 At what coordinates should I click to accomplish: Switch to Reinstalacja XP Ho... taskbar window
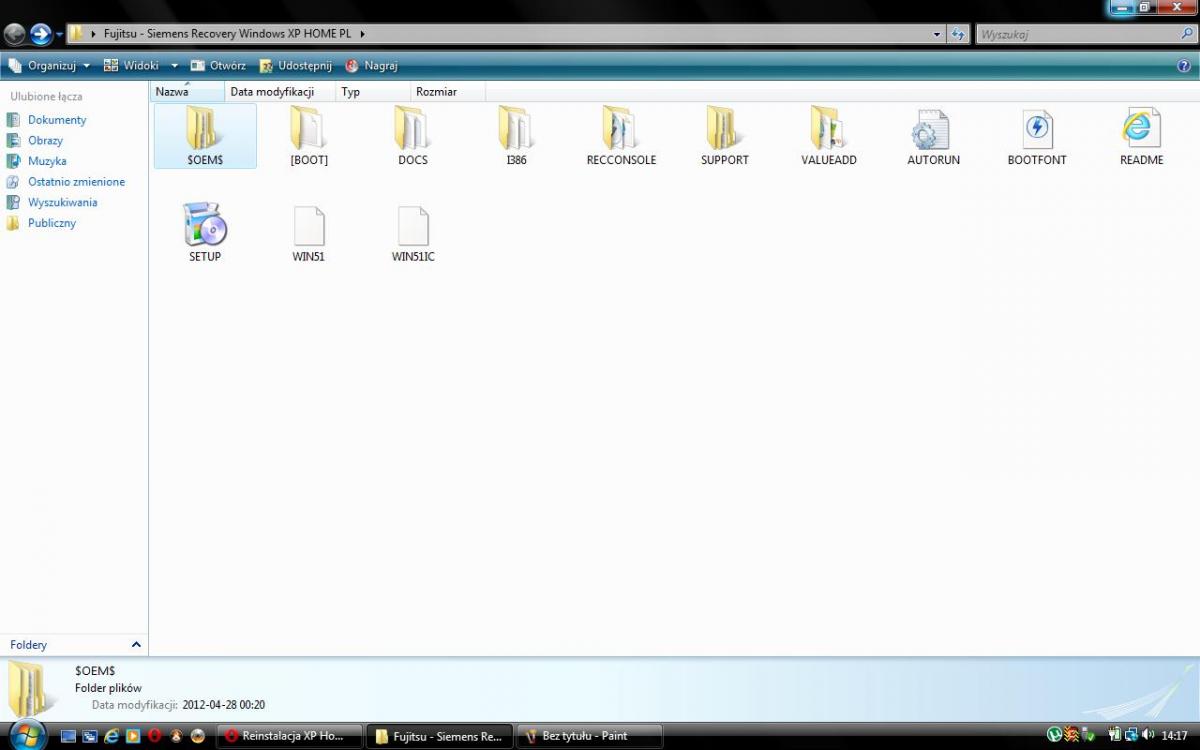(289, 736)
